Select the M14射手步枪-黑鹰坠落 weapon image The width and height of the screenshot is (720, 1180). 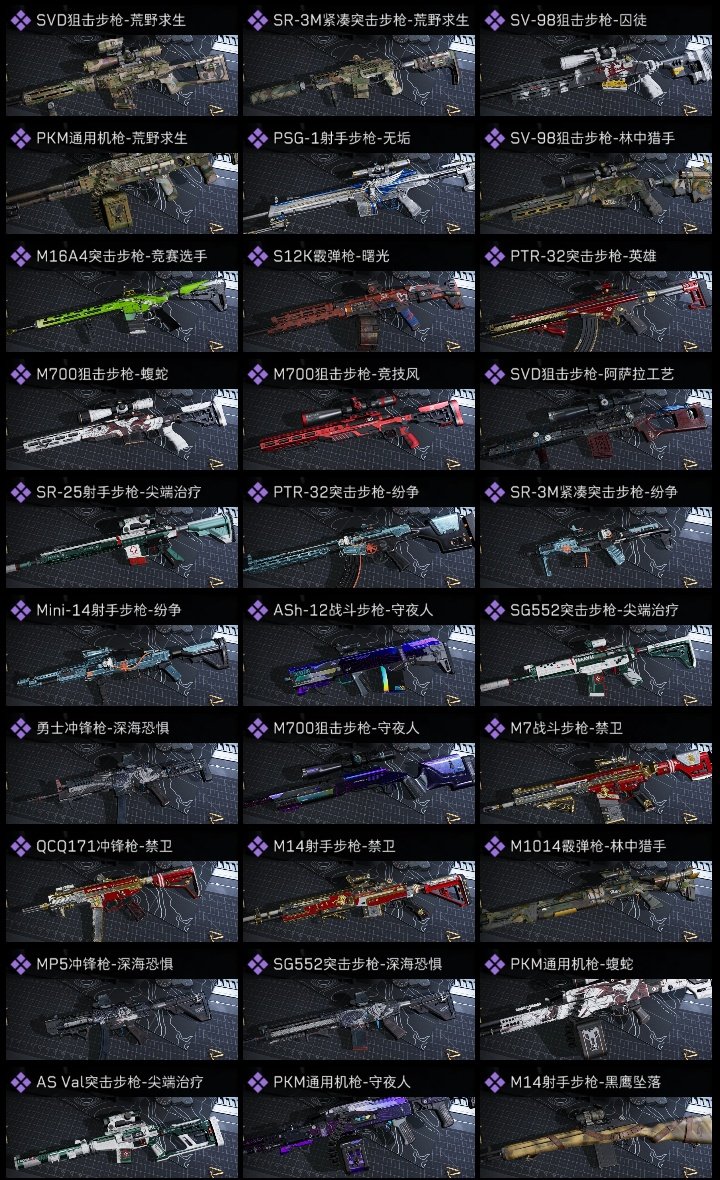tap(596, 1137)
